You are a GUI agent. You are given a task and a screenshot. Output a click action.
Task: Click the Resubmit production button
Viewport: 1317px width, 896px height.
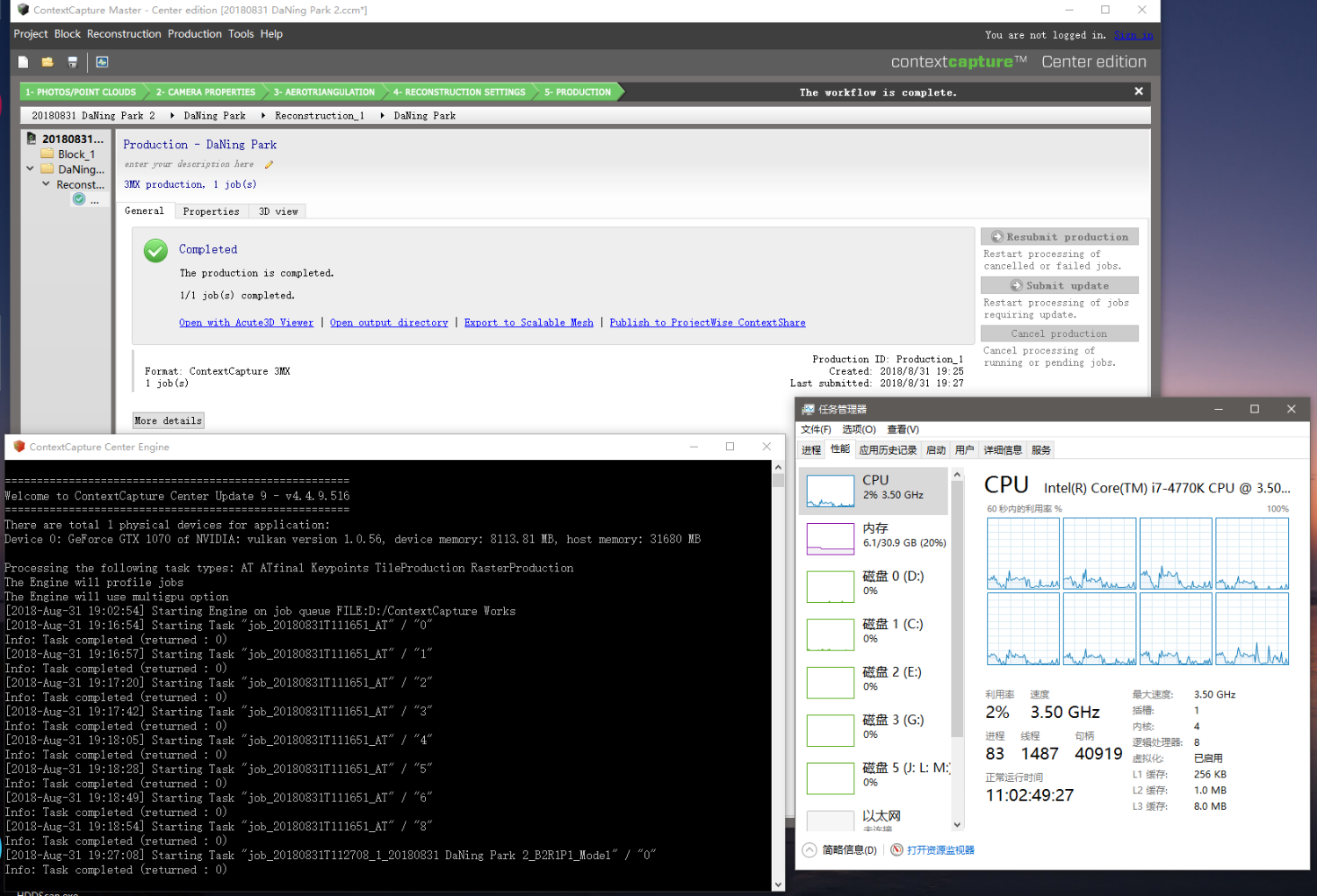1060,237
